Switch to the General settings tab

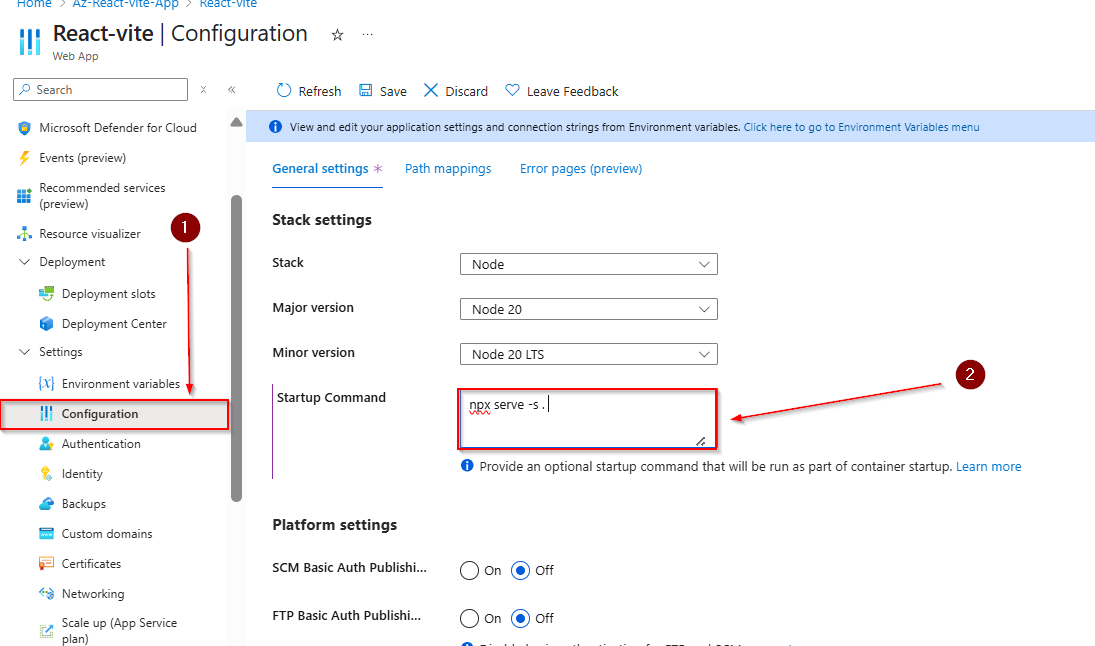pyautogui.click(x=321, y=168)
